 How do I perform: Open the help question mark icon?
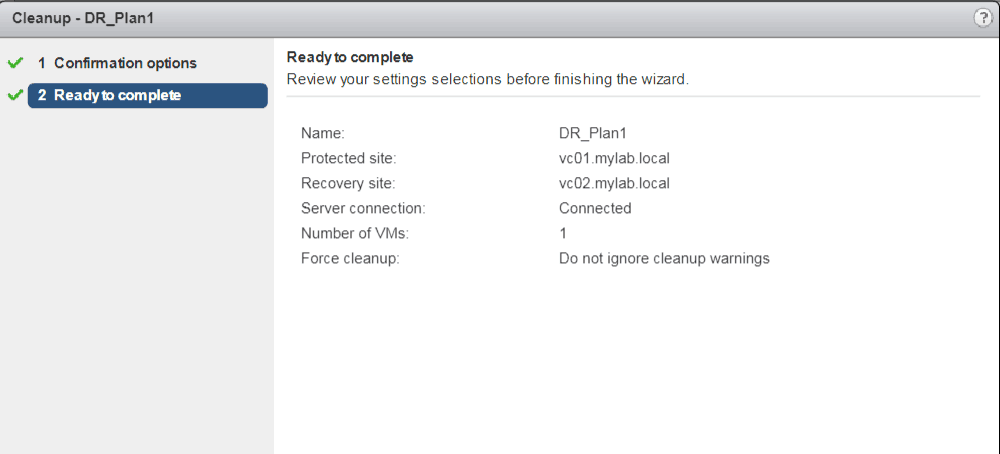tap(981, 19)
